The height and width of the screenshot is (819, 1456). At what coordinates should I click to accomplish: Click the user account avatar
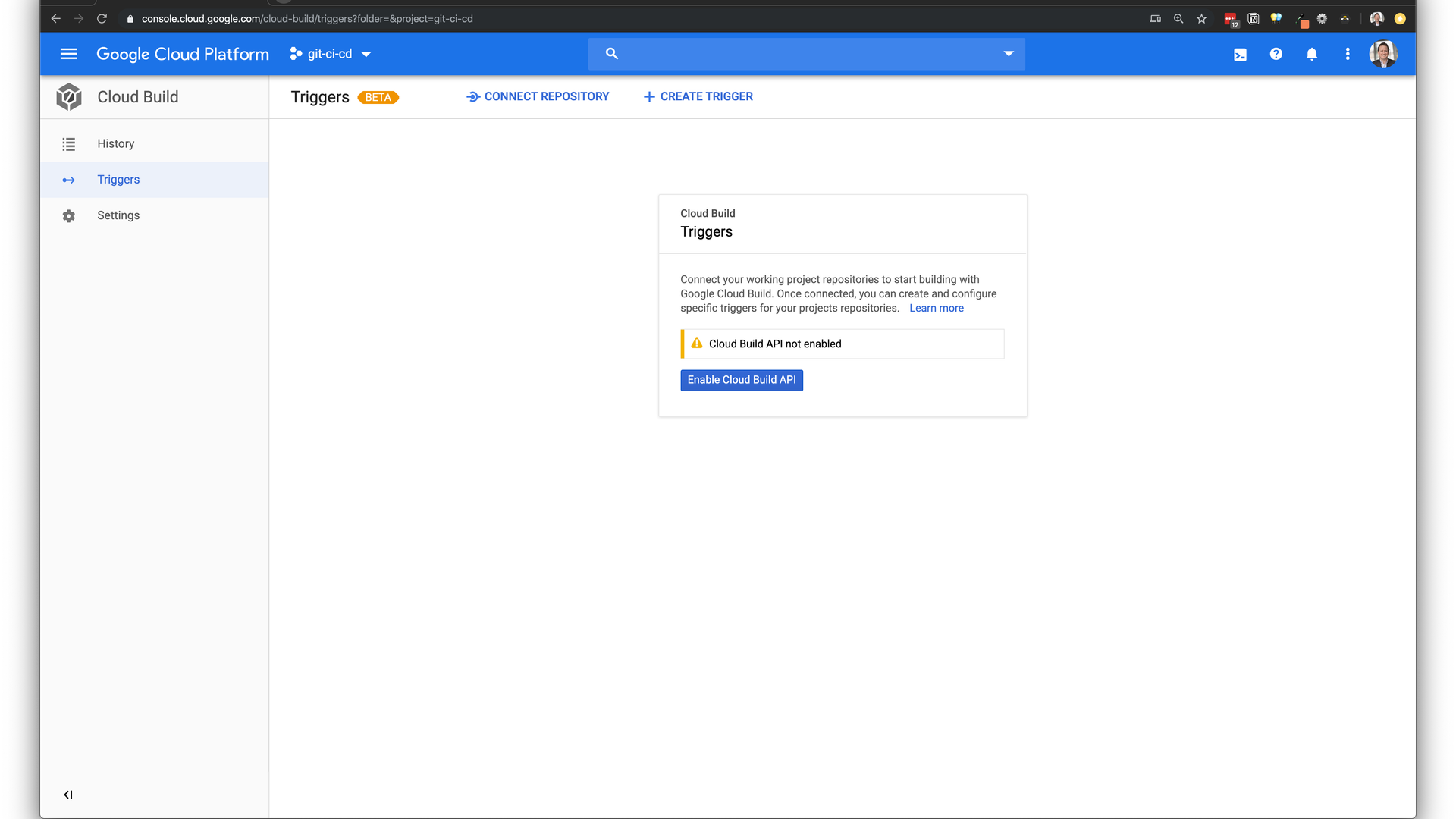pos(1382,54)
